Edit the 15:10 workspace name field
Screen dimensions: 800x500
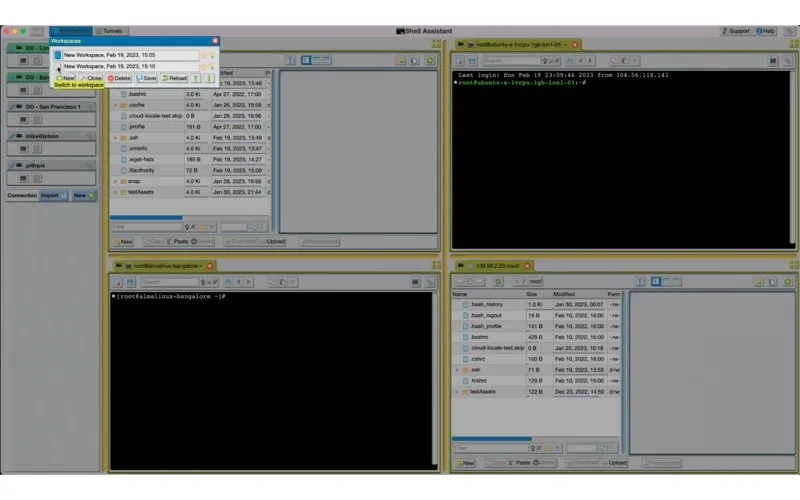coord(131,66)
